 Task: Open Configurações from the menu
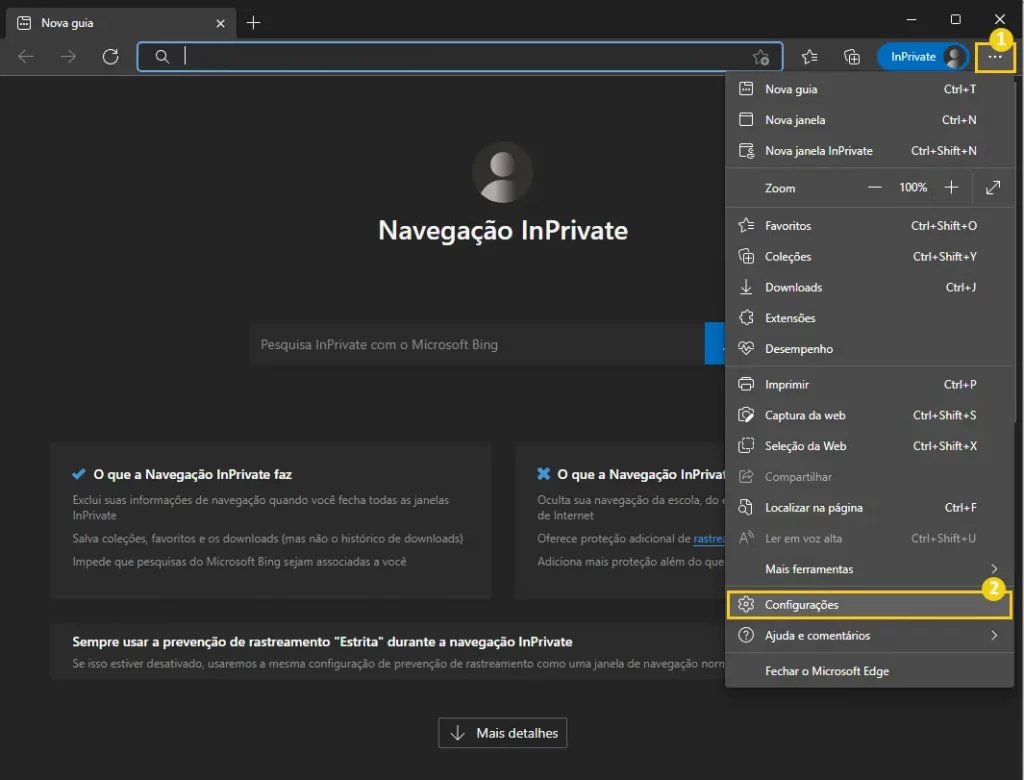(869, 604)
